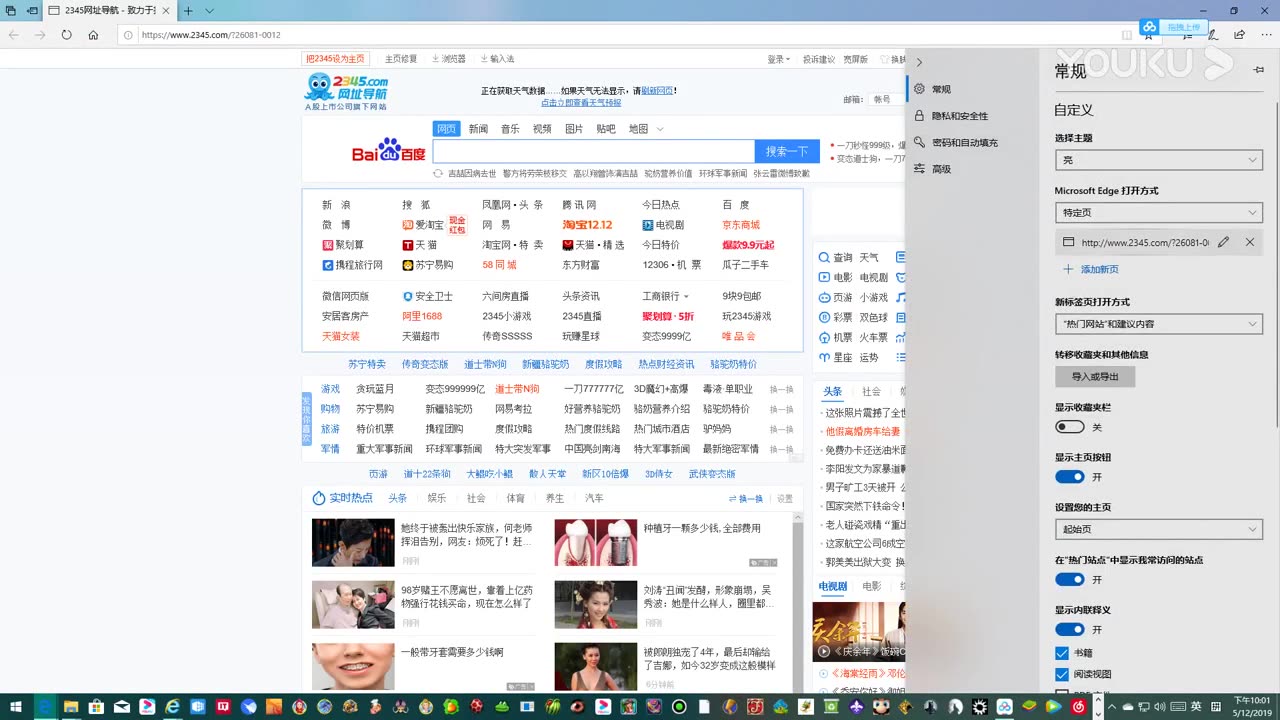Open the 登录 dropdown on page header

[x=779, y=59]
